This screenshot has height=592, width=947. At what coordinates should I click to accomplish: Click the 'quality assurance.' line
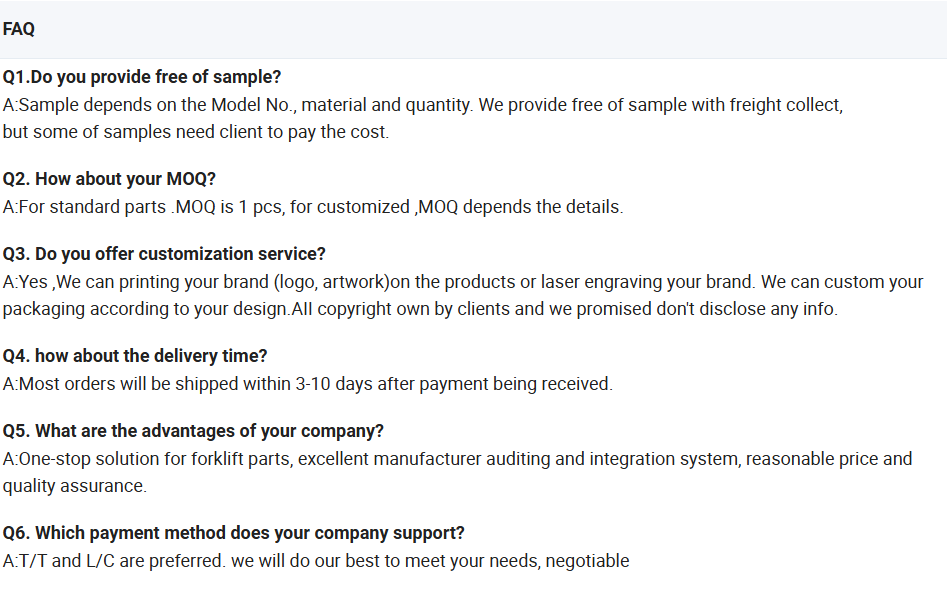(74, 486)
